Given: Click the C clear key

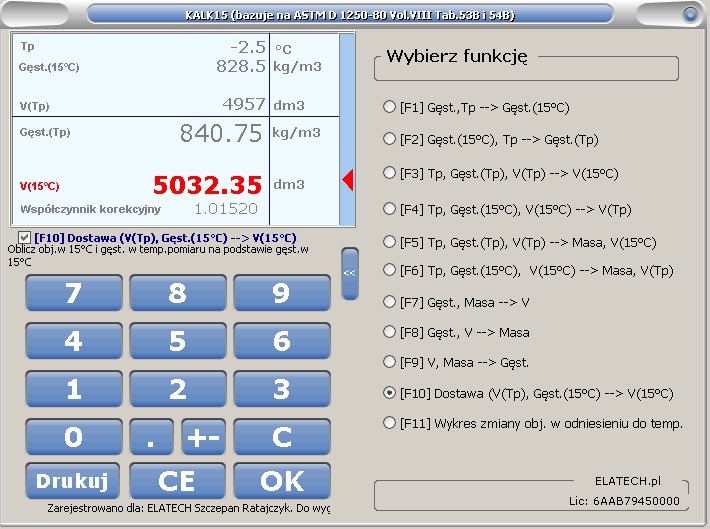Looking at the screenshot, I should [x=282, y=437].
